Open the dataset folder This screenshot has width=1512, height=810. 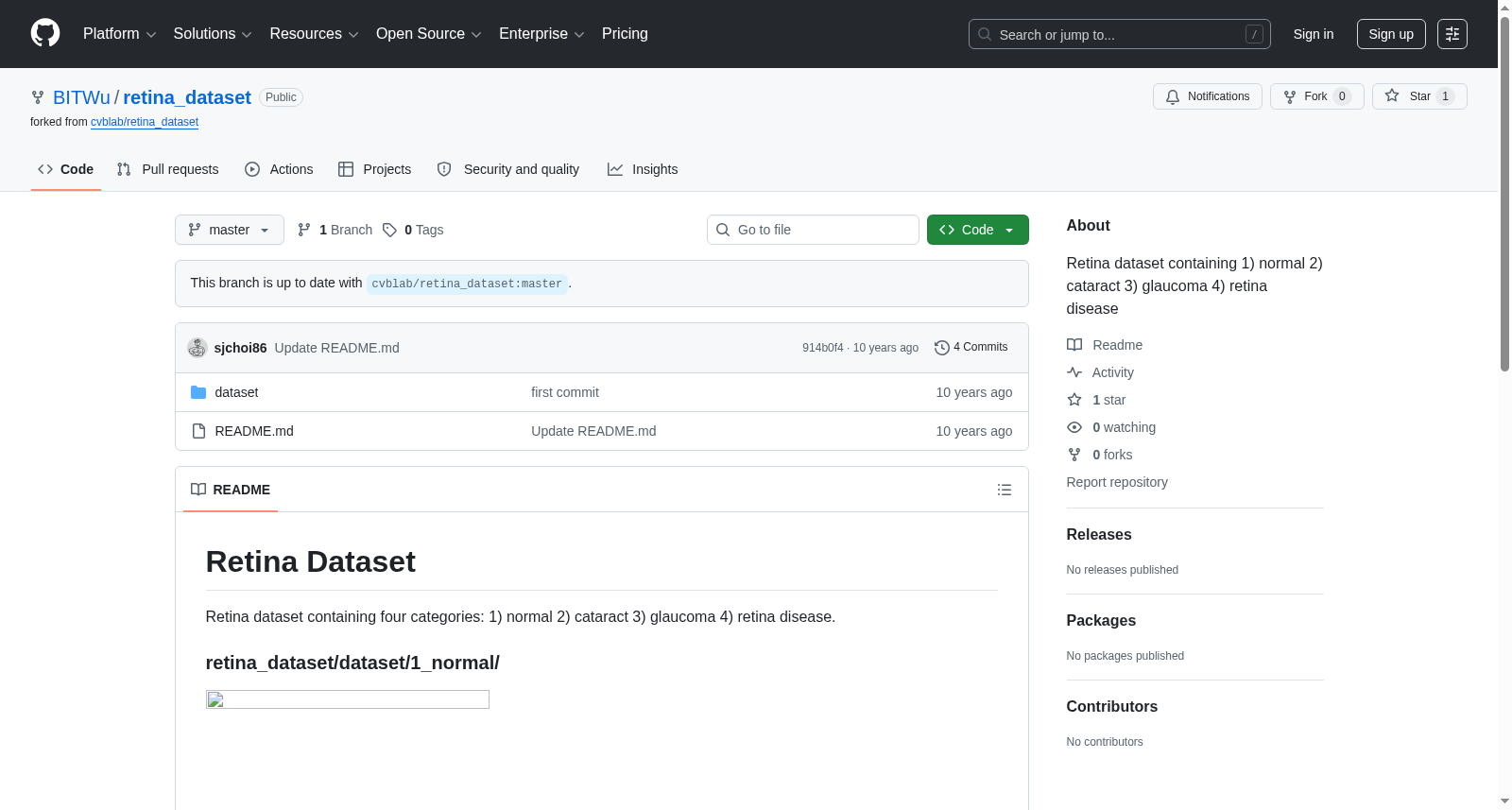coord(236,392)
